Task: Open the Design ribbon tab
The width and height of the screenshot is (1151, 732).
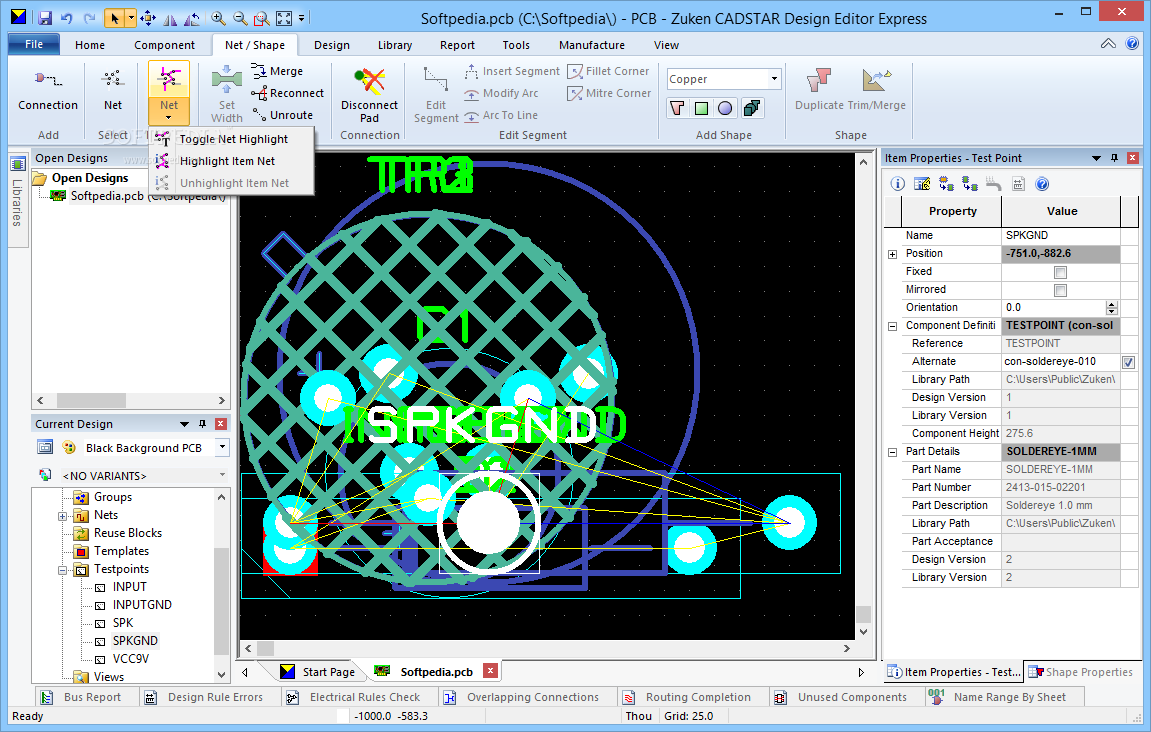Action: [332, 45]
